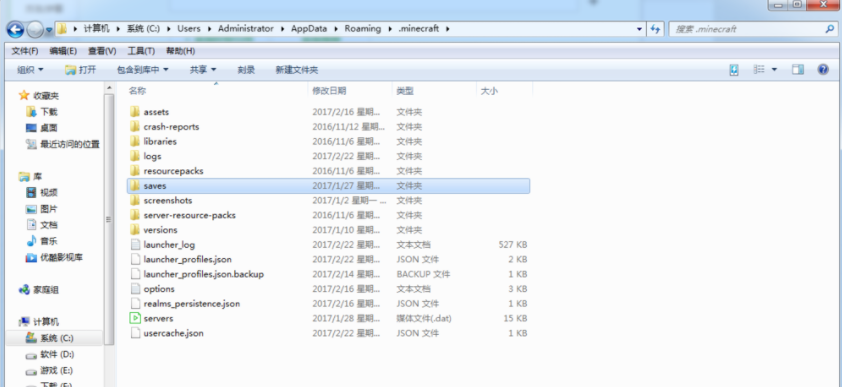Expand the 共享 dropdown
The image size is (842, 387).
(202, 70)
